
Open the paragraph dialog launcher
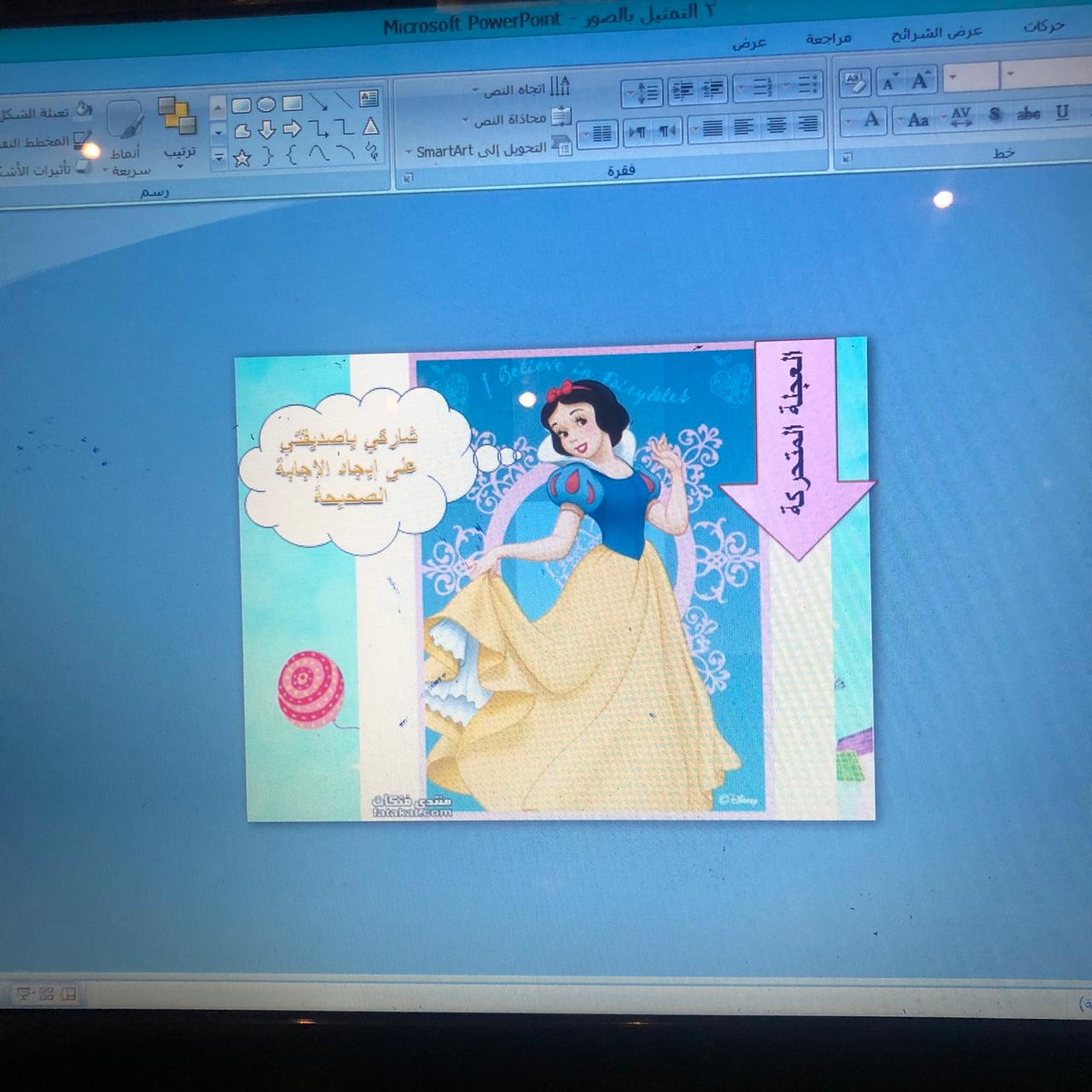tap(408, 177)
